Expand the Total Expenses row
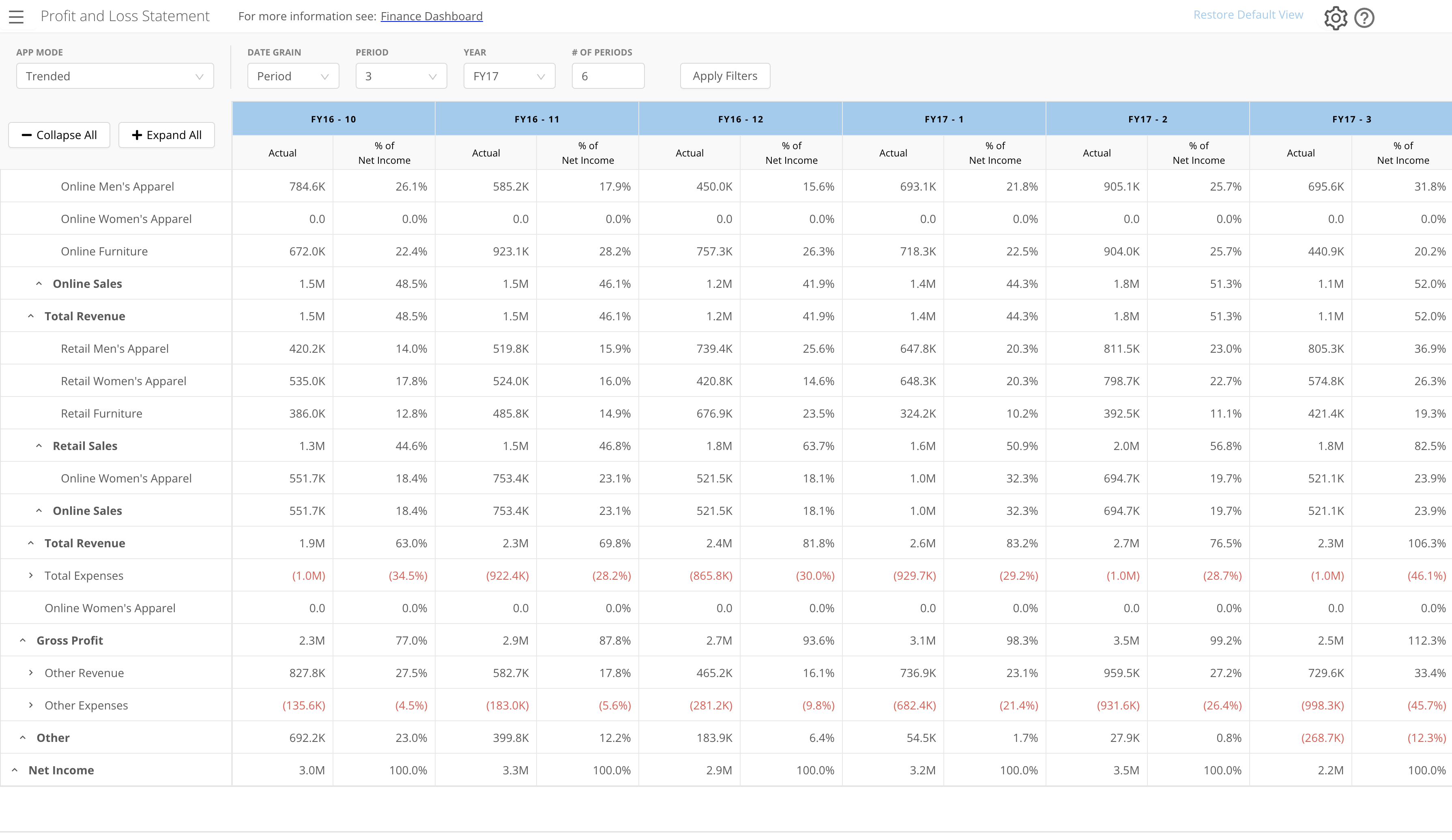Viewport: 1452px width, 840px height. (x=31, y=576)
